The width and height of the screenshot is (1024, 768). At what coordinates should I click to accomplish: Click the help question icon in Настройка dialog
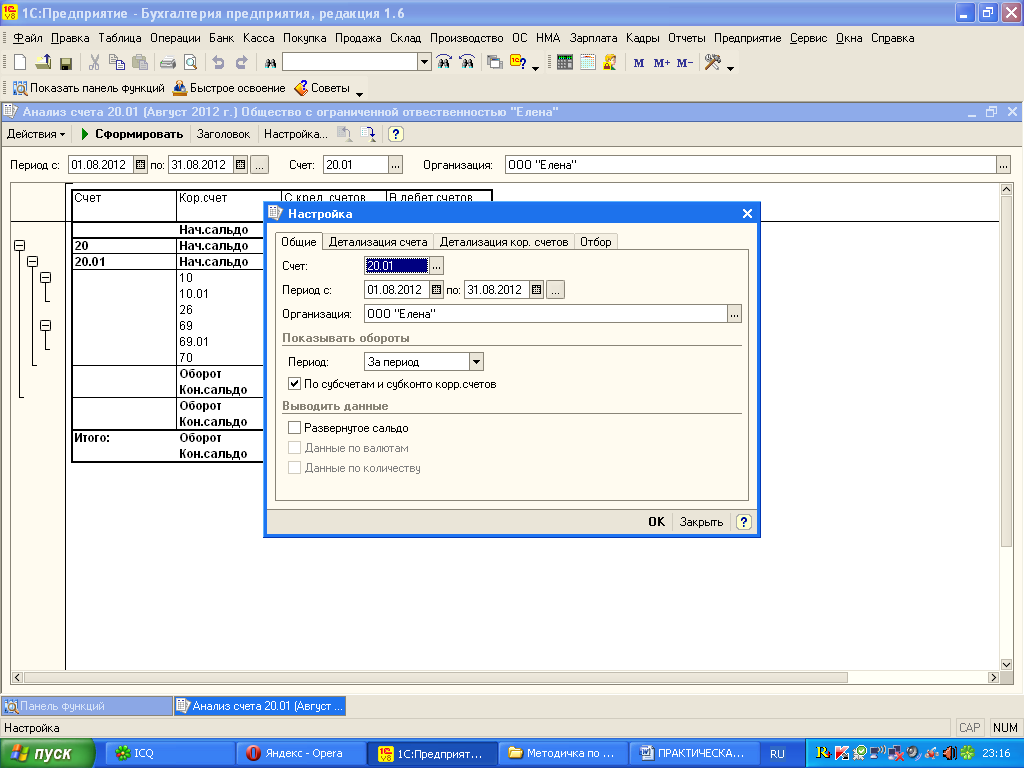point(744,522)
